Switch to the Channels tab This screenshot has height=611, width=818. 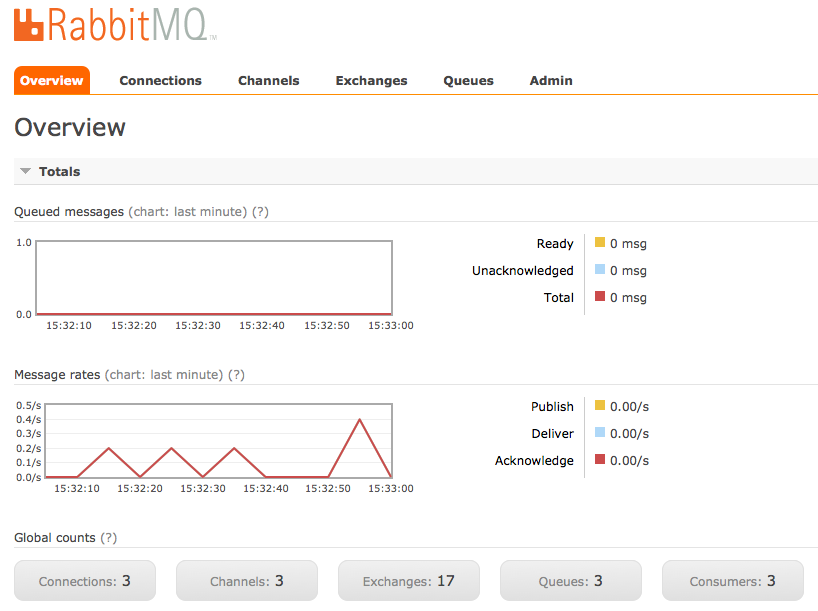(x=268, y=81)
